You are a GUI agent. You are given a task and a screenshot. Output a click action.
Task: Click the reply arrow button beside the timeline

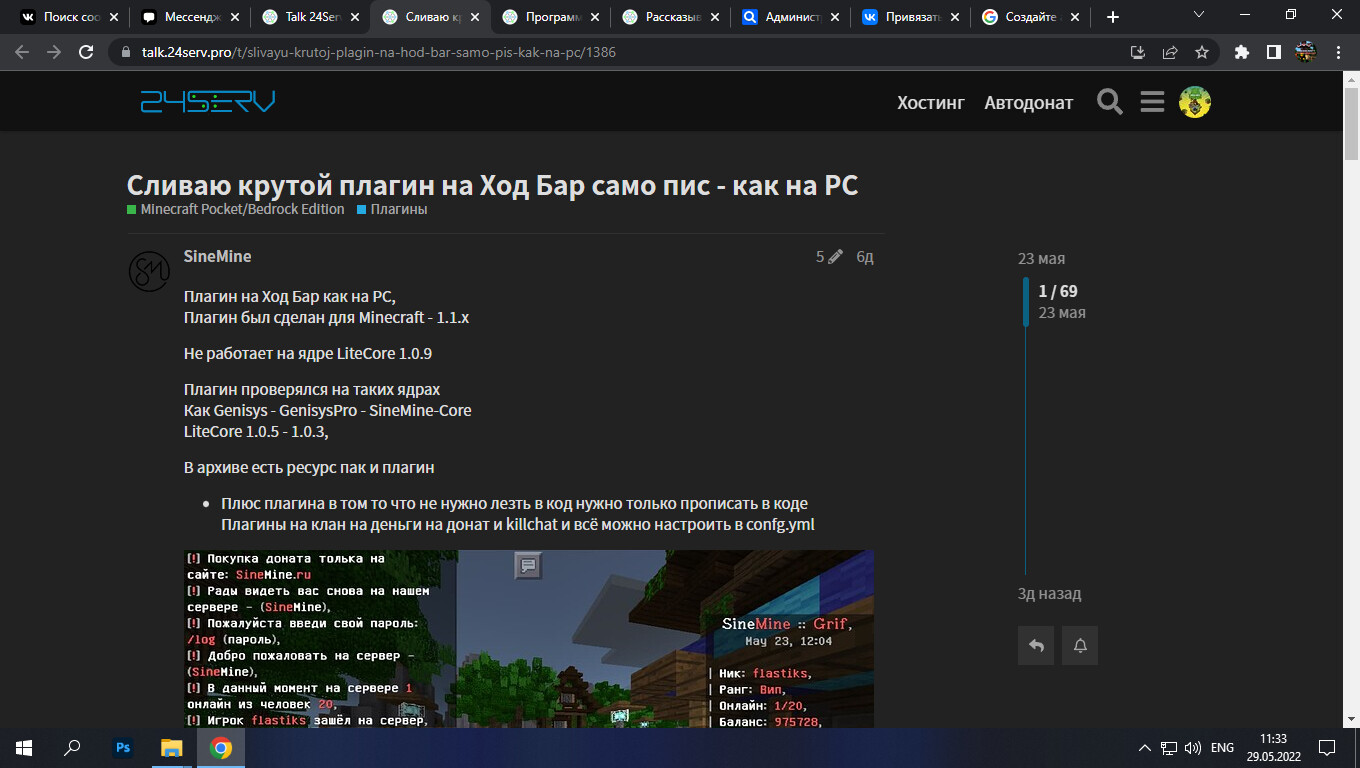coord(1036,646)
